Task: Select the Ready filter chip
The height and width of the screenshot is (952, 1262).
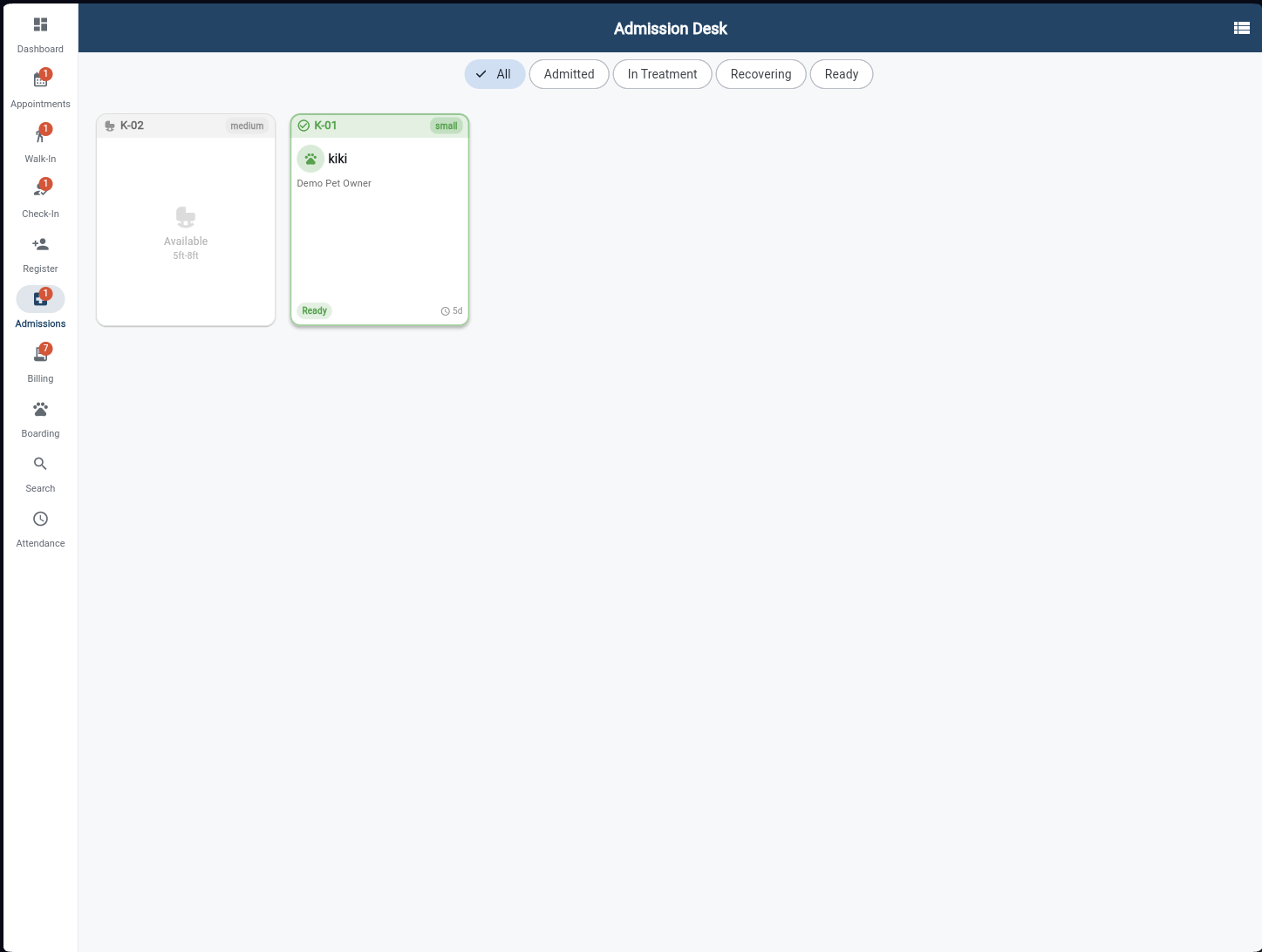Action: coord(841,74)
